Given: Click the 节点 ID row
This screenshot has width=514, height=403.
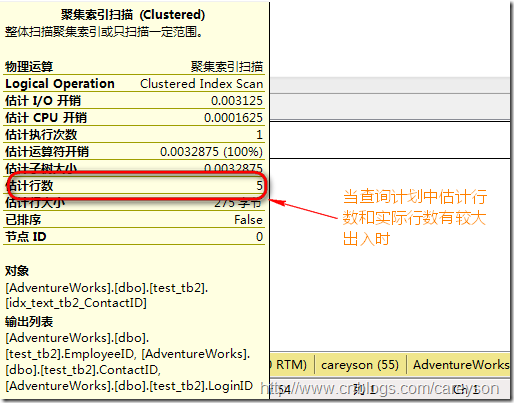Looking at the screenshot, I should 134,237.
